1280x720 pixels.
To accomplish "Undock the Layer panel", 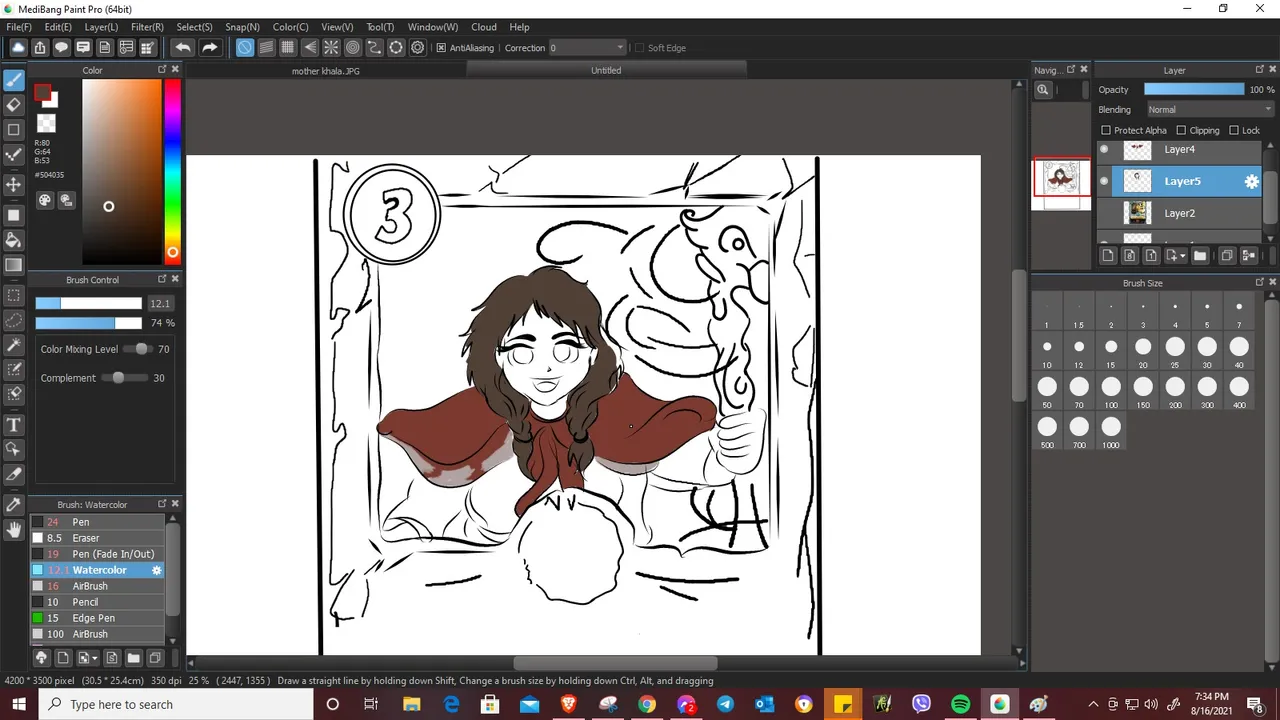I will click(1259, 70).
